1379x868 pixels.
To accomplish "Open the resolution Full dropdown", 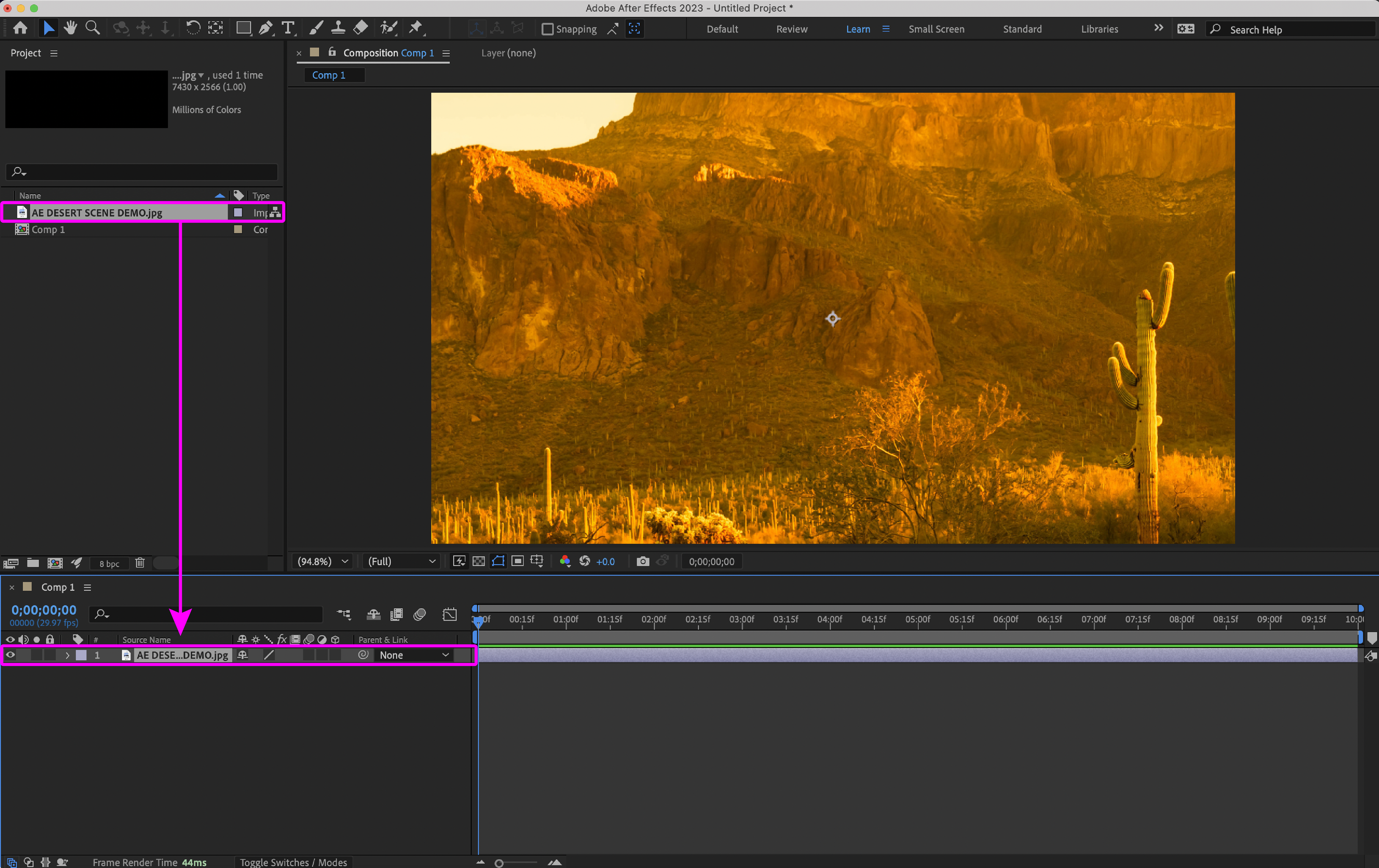I will point(401,561).
